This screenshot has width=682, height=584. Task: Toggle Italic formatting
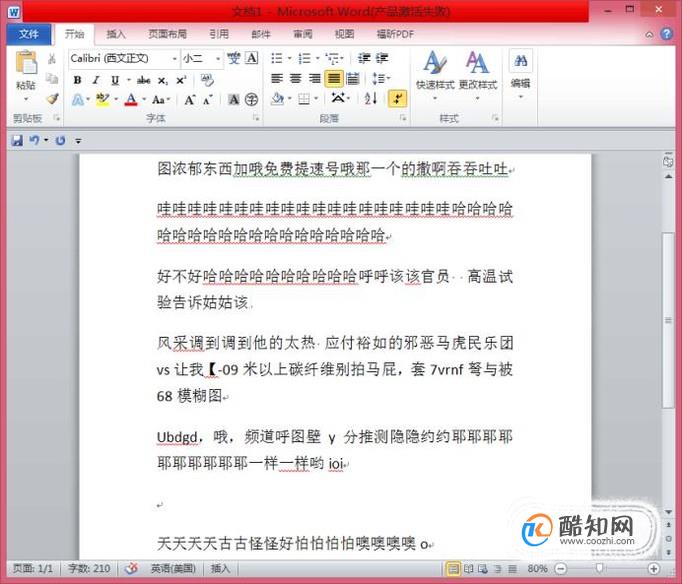[x=96, y=80]
